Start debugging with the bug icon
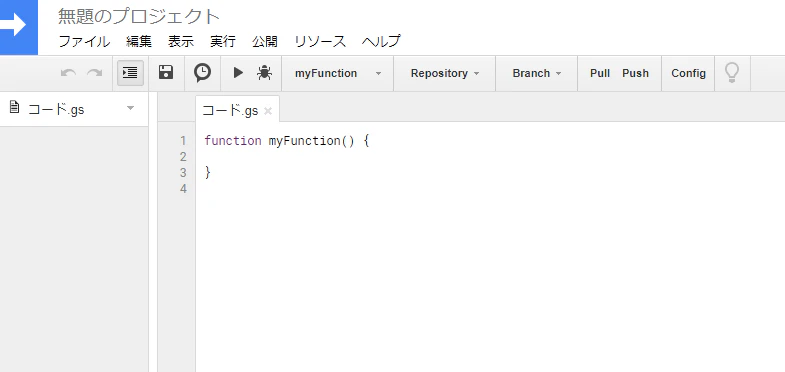Screen dimensions: 785x372 264,73
